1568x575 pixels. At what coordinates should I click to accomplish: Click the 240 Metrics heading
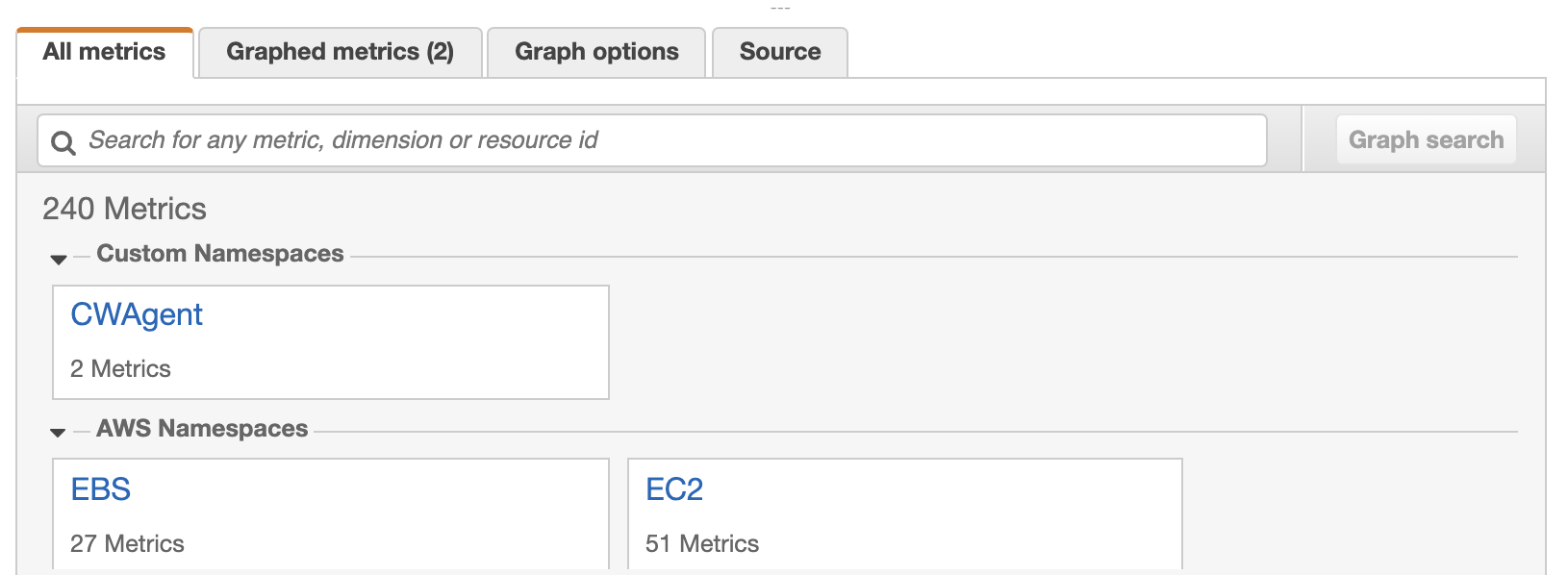click(124, 209)
